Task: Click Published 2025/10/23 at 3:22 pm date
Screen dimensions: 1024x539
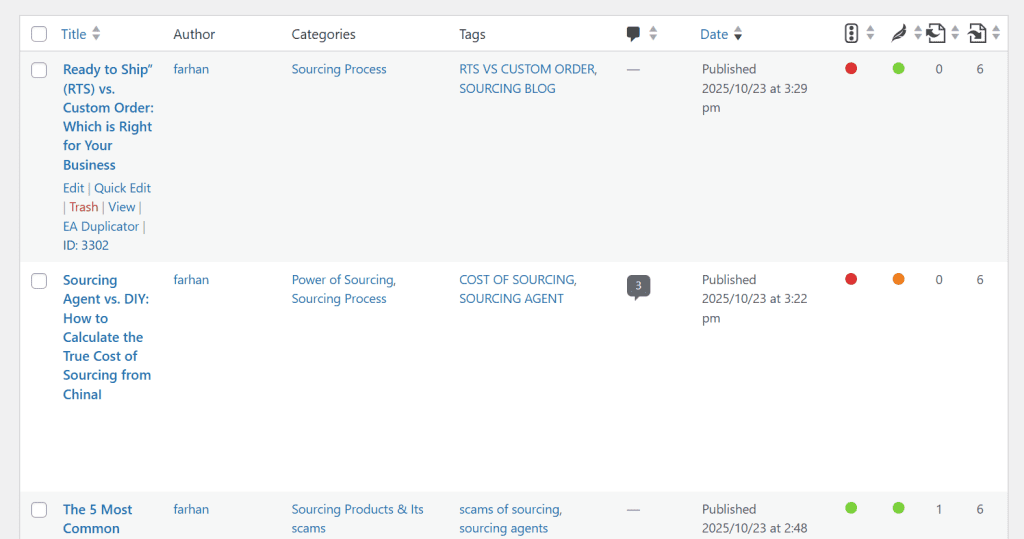Action: 754,299
